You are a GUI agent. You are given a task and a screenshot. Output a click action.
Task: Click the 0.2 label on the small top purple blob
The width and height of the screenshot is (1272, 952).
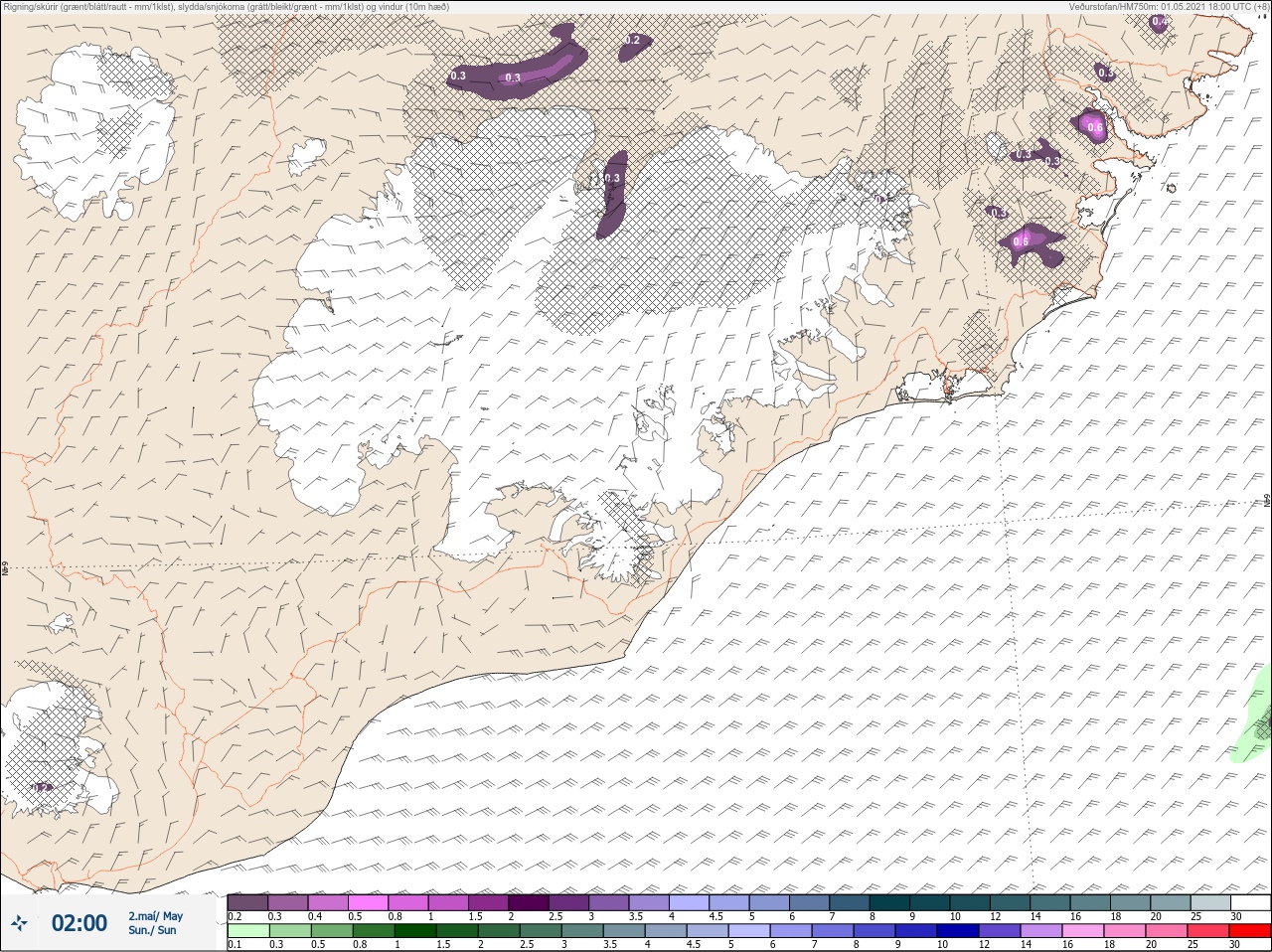click(633, 41)
